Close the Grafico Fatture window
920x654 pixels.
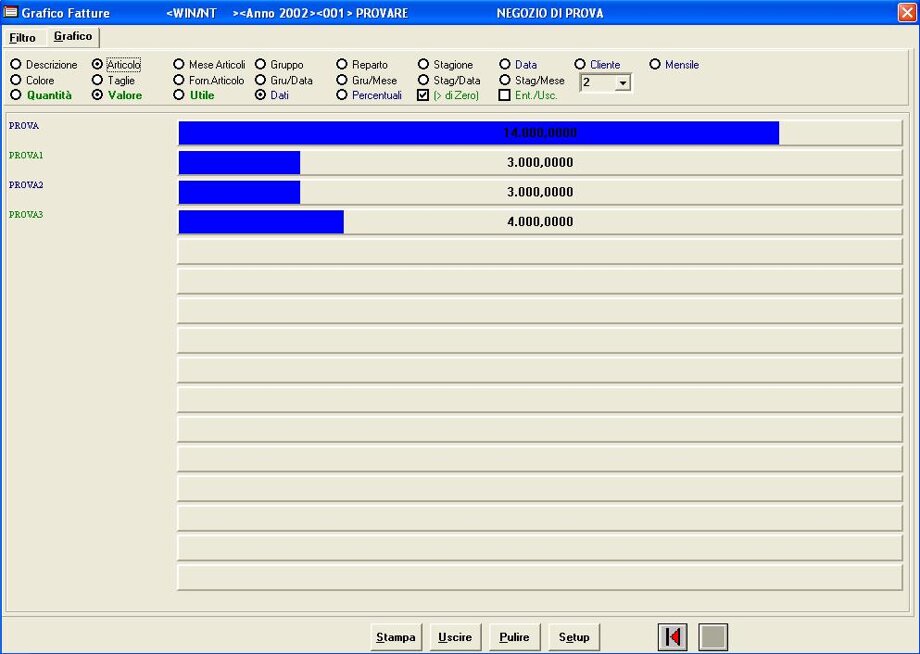907,13
